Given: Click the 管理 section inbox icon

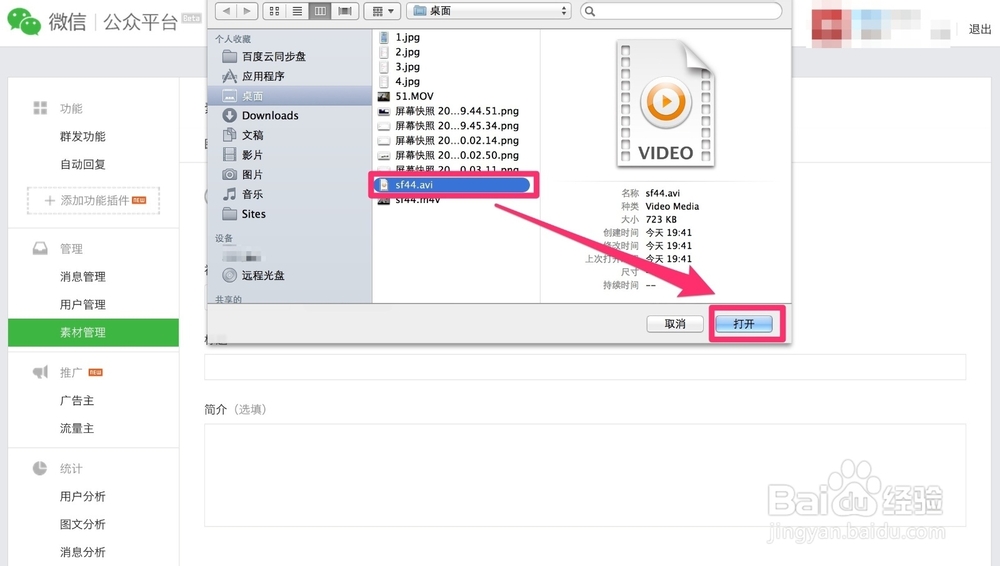Looking at the screenshot, I should point(40,248).
